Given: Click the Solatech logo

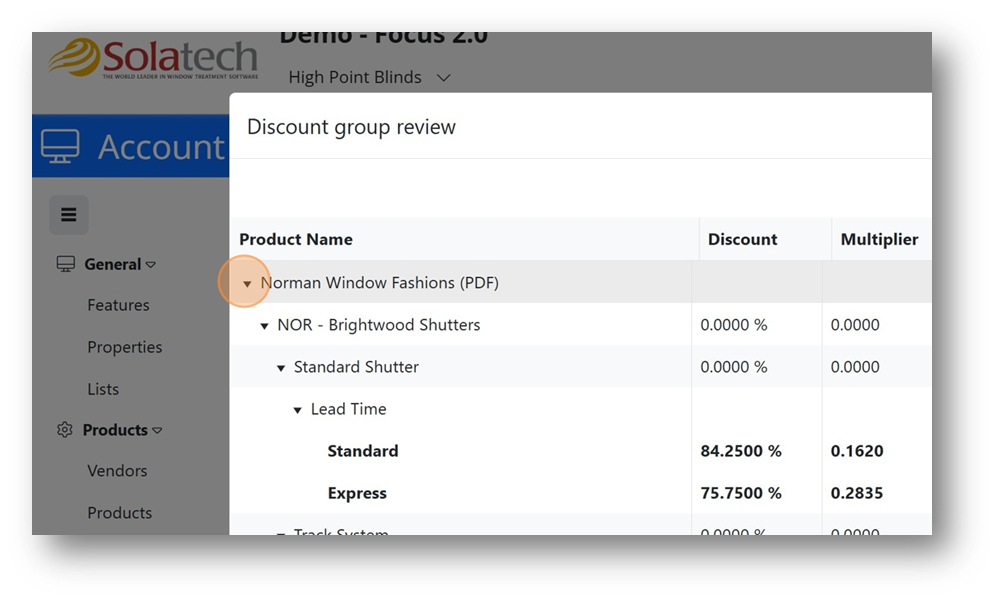Looking at the screenshot, I should pyautogui.click(x=153, y=58).
